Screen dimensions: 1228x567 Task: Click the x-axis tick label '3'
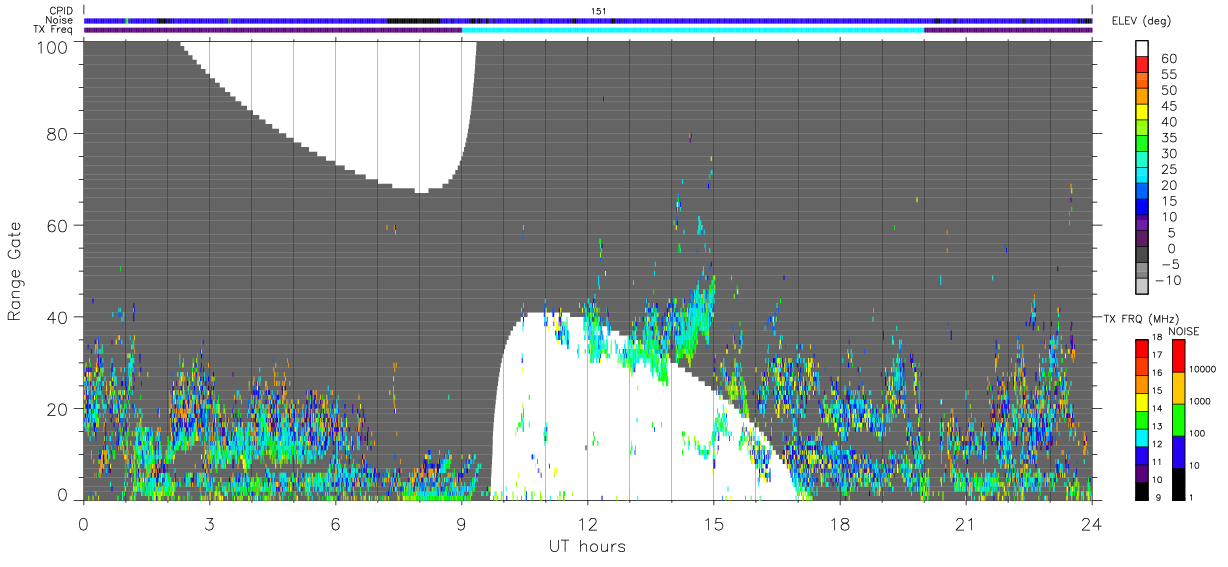point(209,524)
